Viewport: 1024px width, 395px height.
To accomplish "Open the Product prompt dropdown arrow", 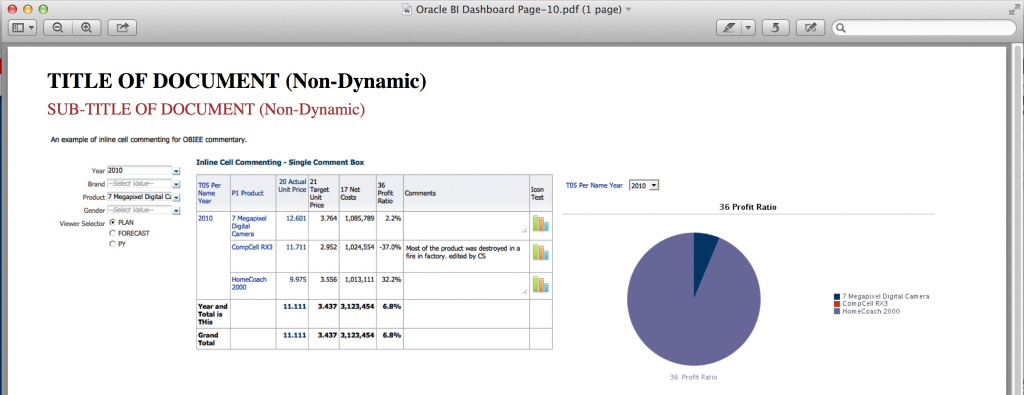I will coord(176,197).
